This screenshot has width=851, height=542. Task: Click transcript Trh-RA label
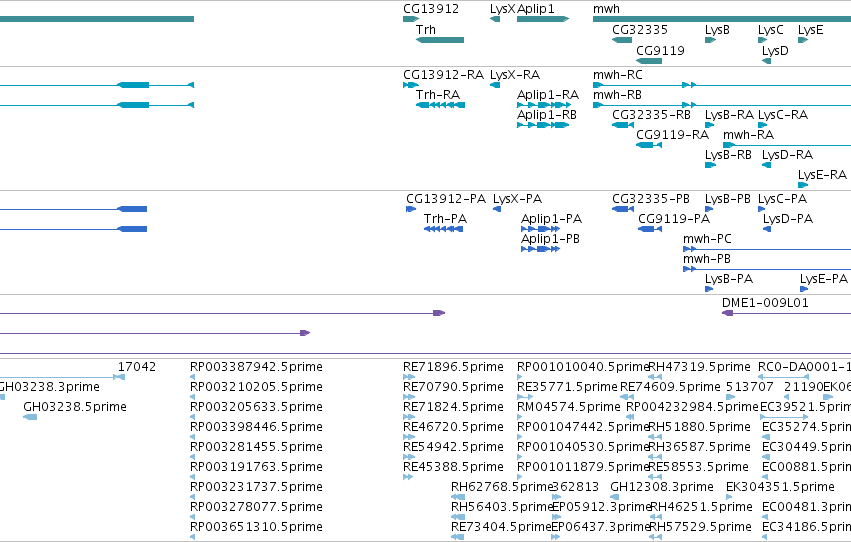coord(438,94)
